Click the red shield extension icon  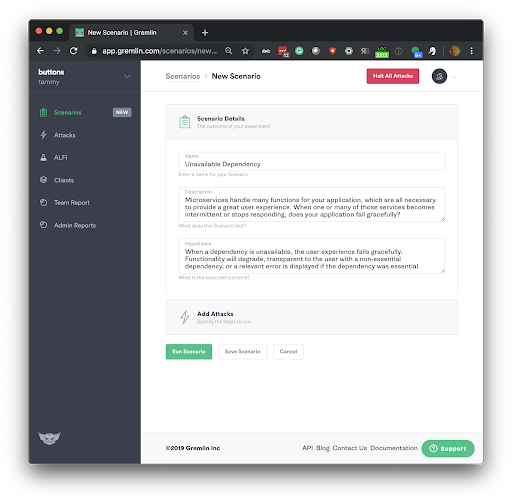pos(332,51)
